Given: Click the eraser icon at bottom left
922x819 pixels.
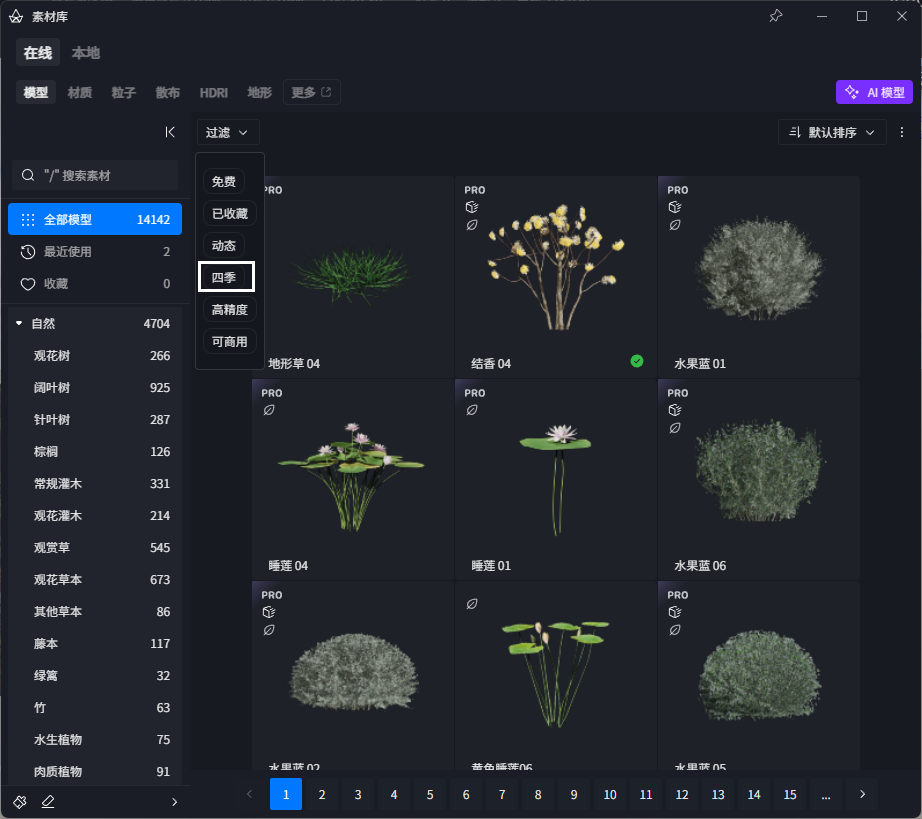Looking at the screenshot, I should pyautogui.click(x=48, y=801).
